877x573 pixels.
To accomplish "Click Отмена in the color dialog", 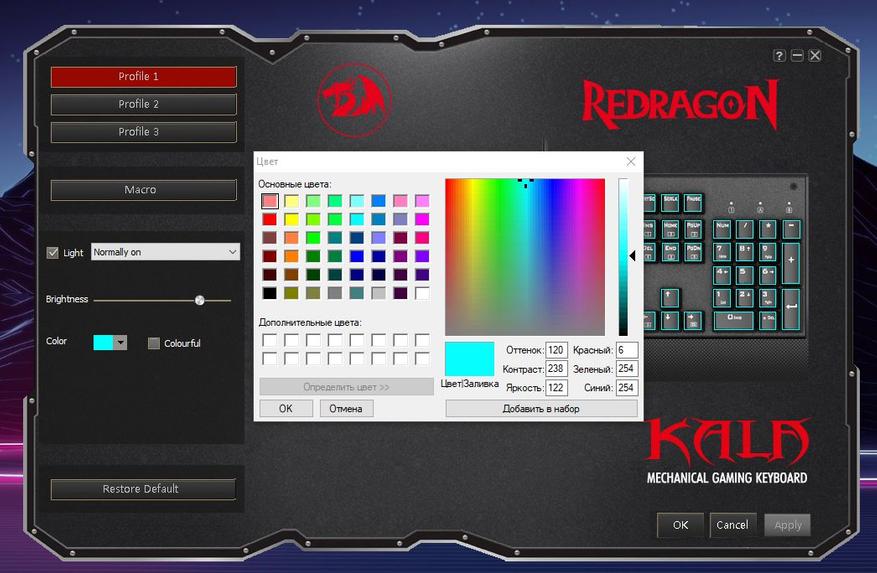I will coord(346,408).
